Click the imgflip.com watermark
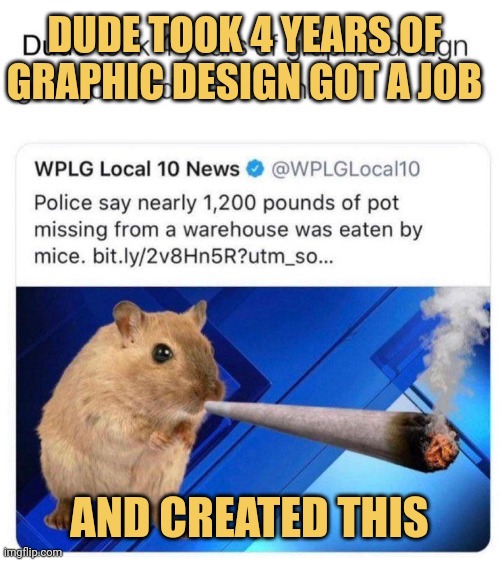The image size is (500, 561). pos(32,552)
